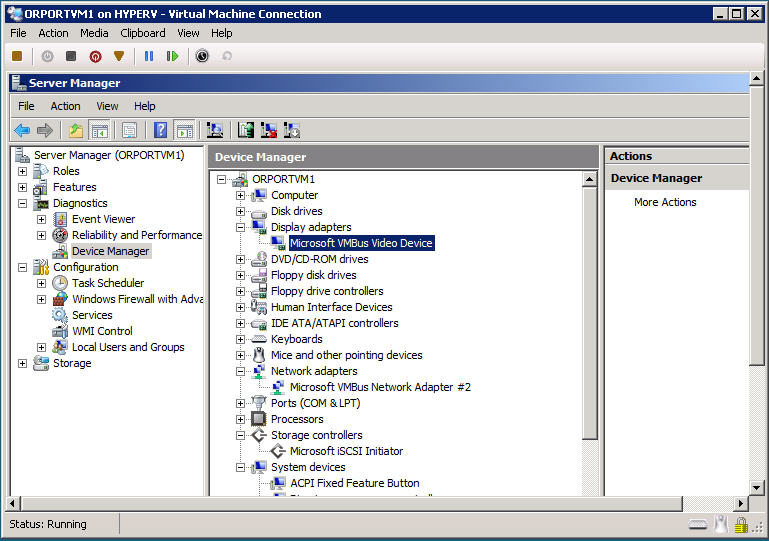Viewport: 769px width, 541px height.
Task: Expand the Roles node
Action: click(x=22, y=171)
